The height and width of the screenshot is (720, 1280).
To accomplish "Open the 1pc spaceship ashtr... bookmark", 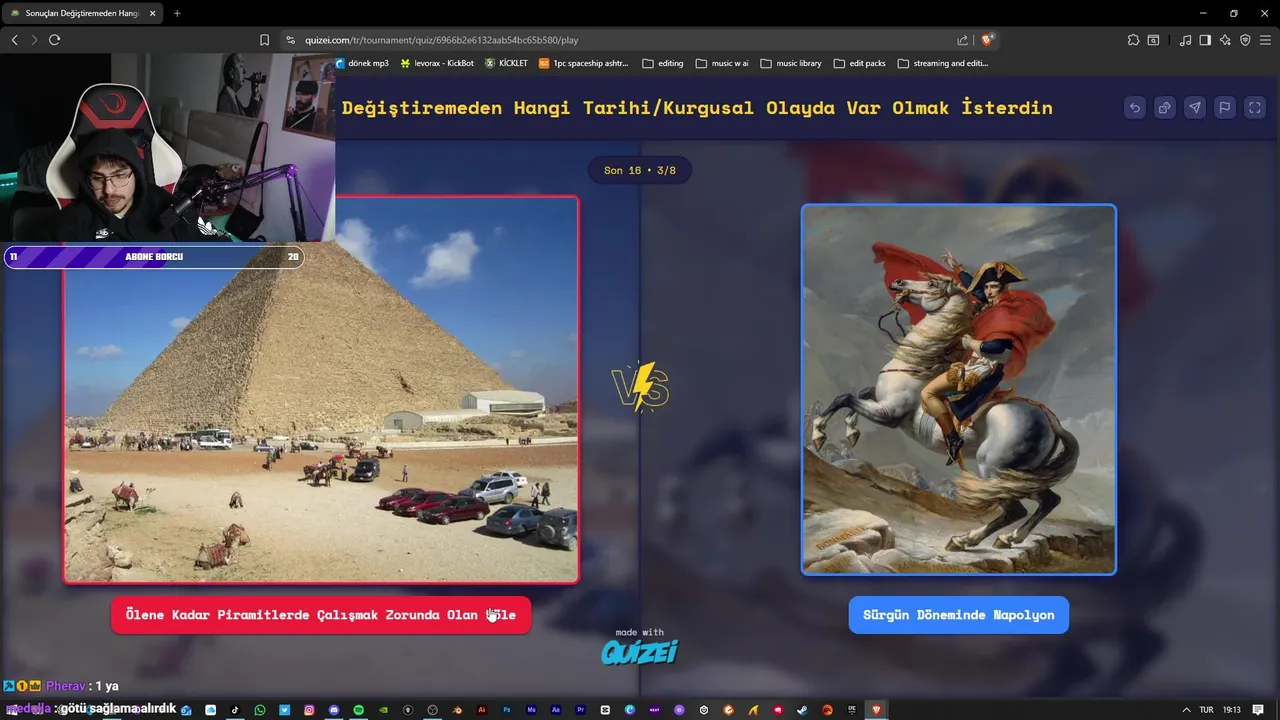I will tap(584, 63).
